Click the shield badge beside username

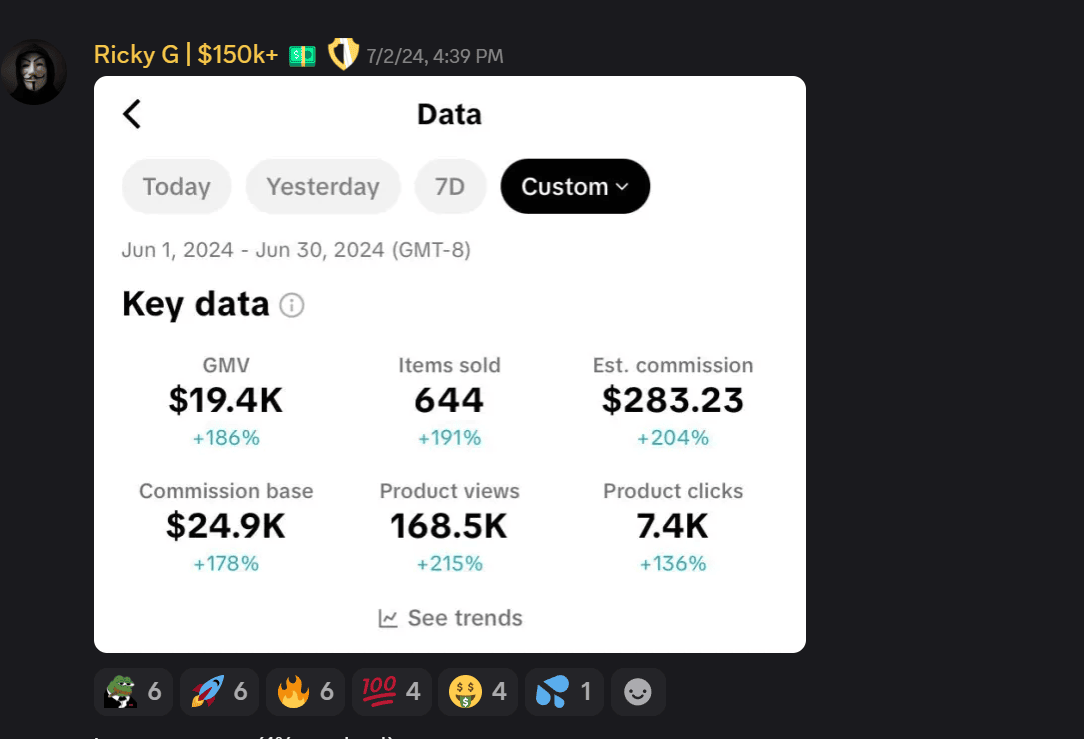point(343,55)
